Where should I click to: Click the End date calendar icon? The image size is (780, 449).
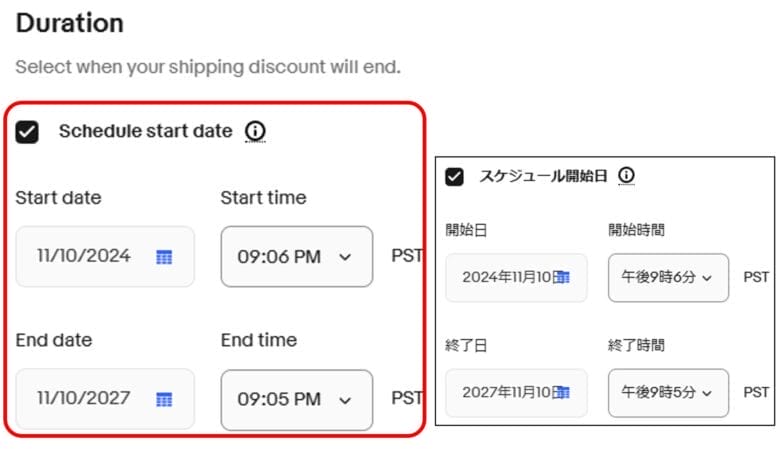(x=164, y=399)
